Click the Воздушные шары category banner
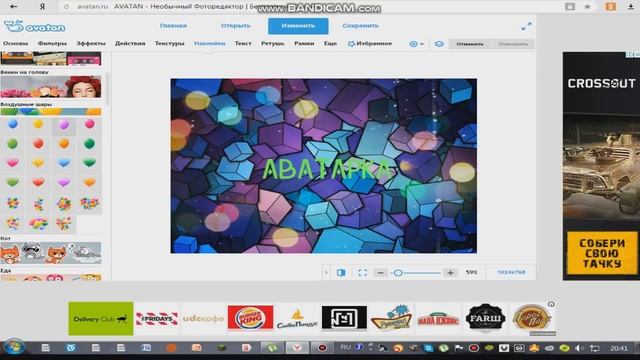The height and width of the screenshot is (360, 640). tap(51, 111)
